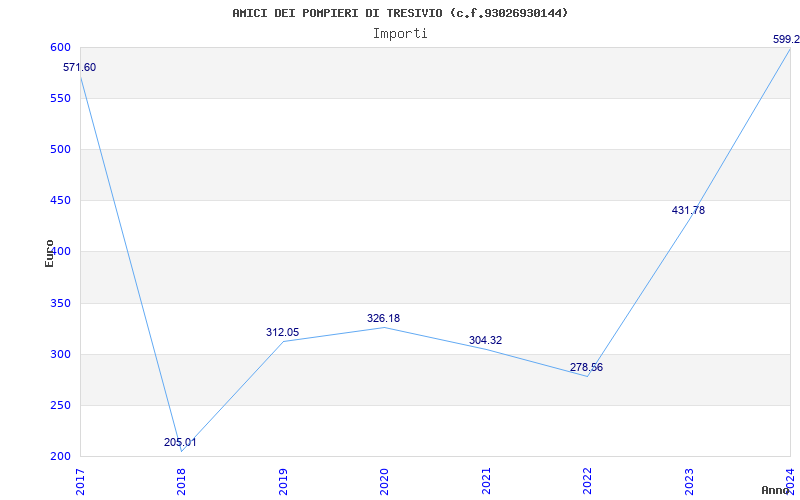Click the 2022 x-axis year label
Image resolution: width=800 pixels, height=500 pixels.
tap(587, 481)
